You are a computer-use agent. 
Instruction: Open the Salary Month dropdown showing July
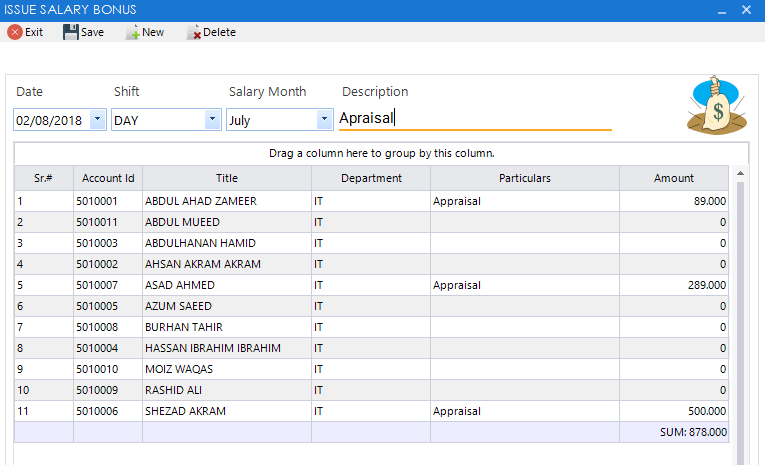tap(324, 119)
